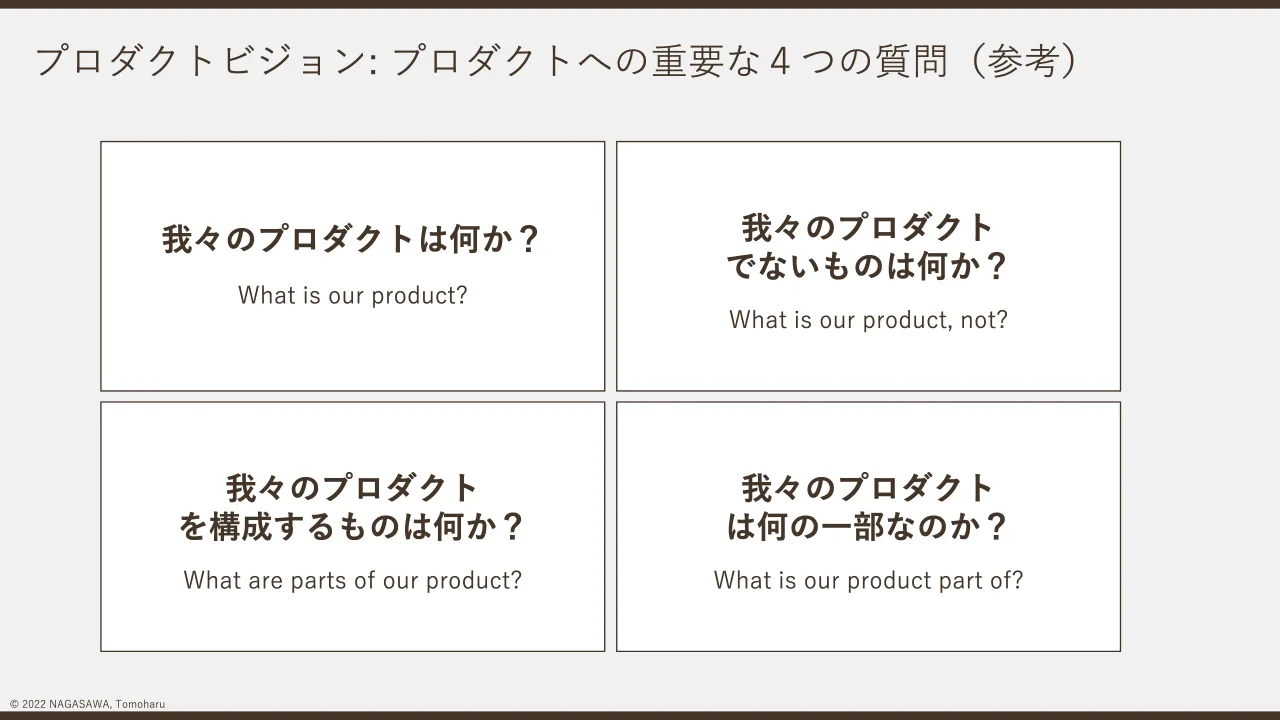Select the line を構成するものは何か？
This screenshot has width=1280, height=720.
[352, 526]
